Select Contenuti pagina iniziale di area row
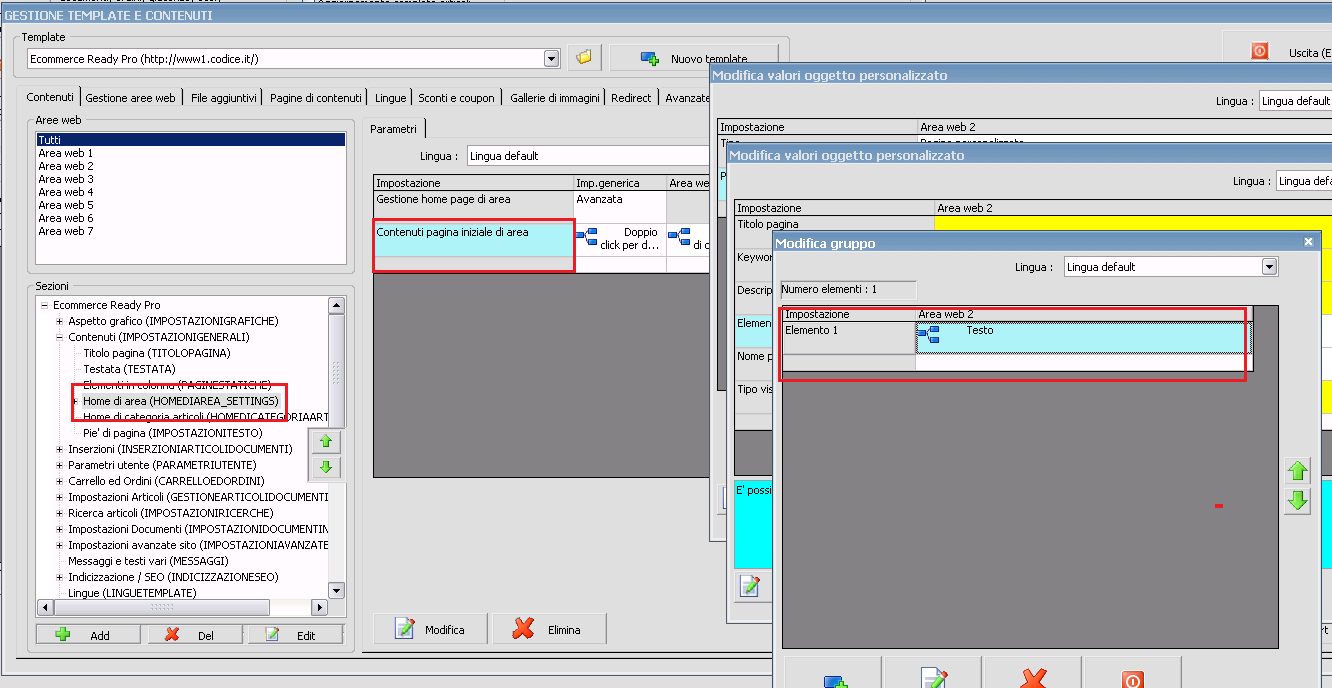 [x=474, y=239]
